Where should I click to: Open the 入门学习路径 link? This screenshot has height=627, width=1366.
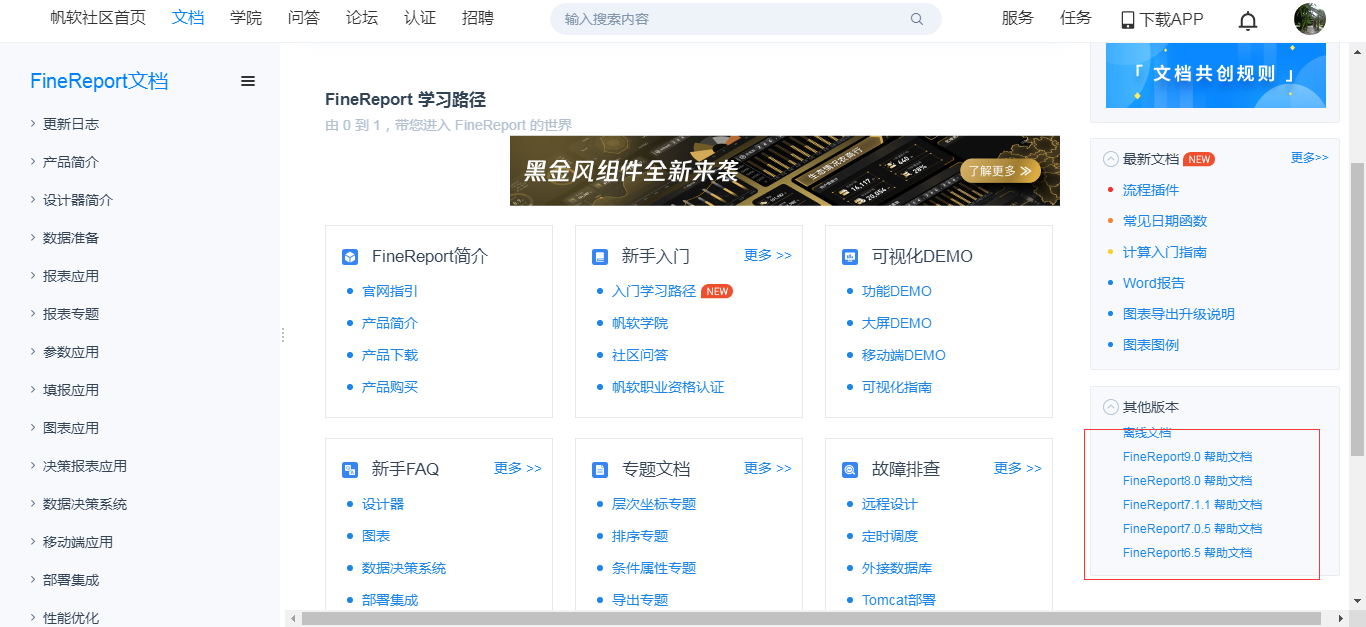654,292
